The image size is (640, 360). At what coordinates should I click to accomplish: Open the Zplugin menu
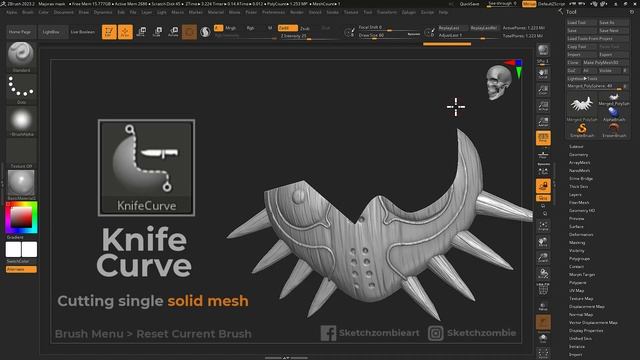click(x=408, y=12)
